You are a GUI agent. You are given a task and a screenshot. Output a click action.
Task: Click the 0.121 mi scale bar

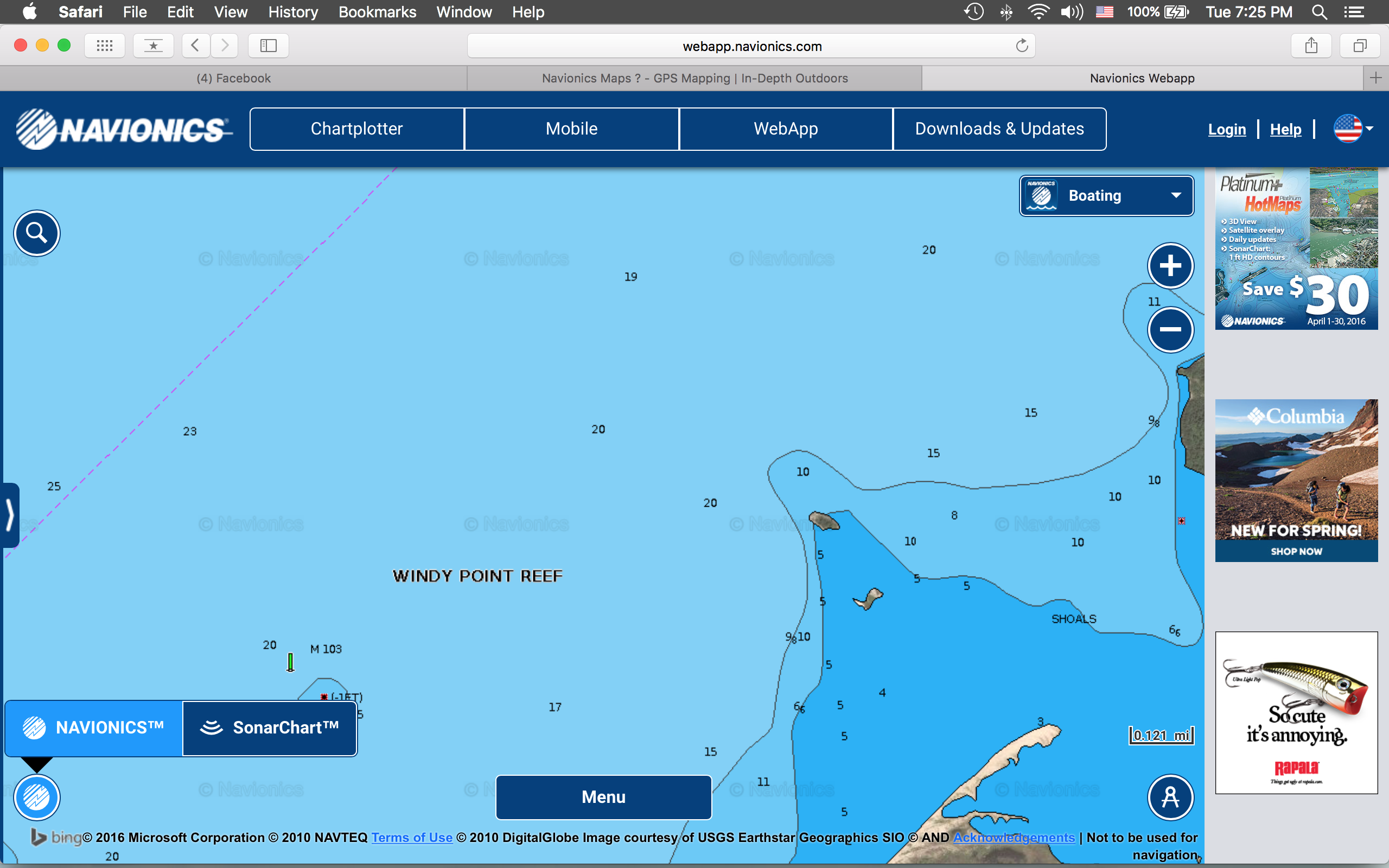[1161, 736]
